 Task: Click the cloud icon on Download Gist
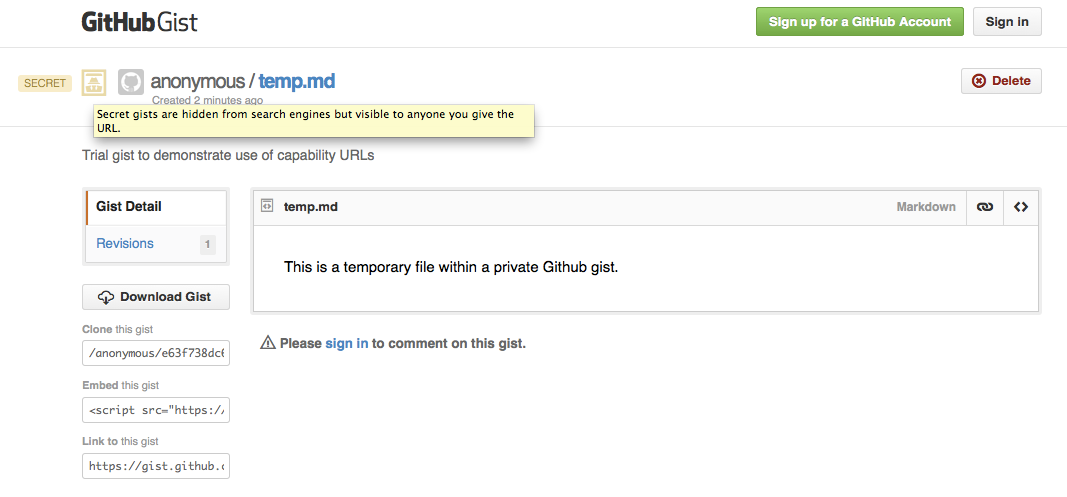point(106,297)
